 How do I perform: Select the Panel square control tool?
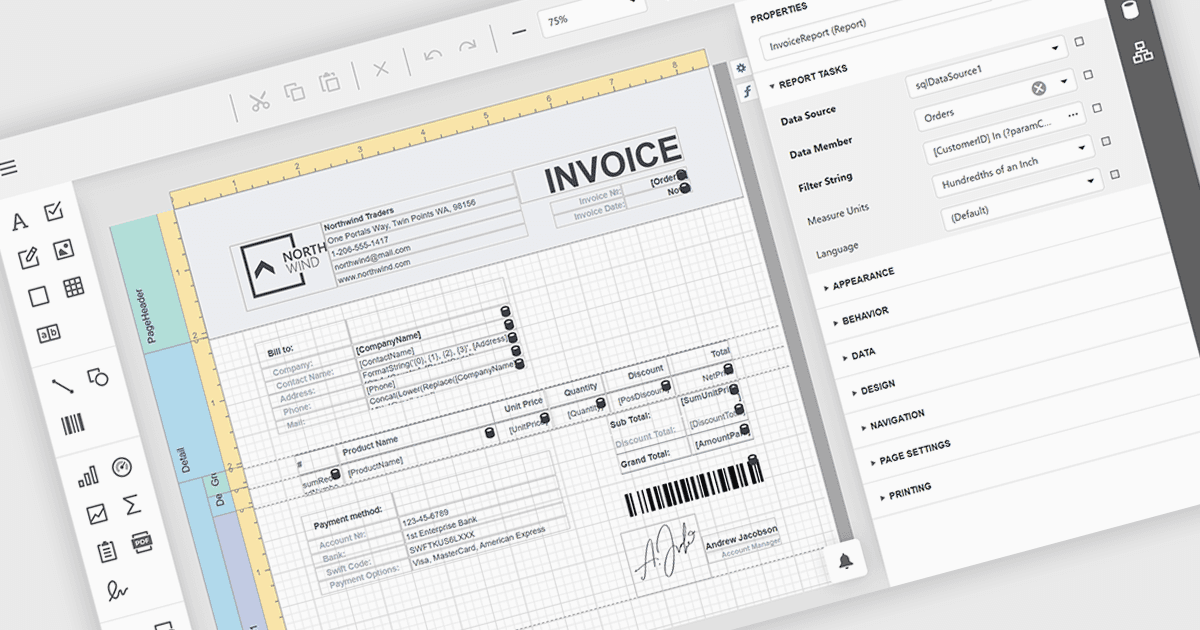click(38, 296)
